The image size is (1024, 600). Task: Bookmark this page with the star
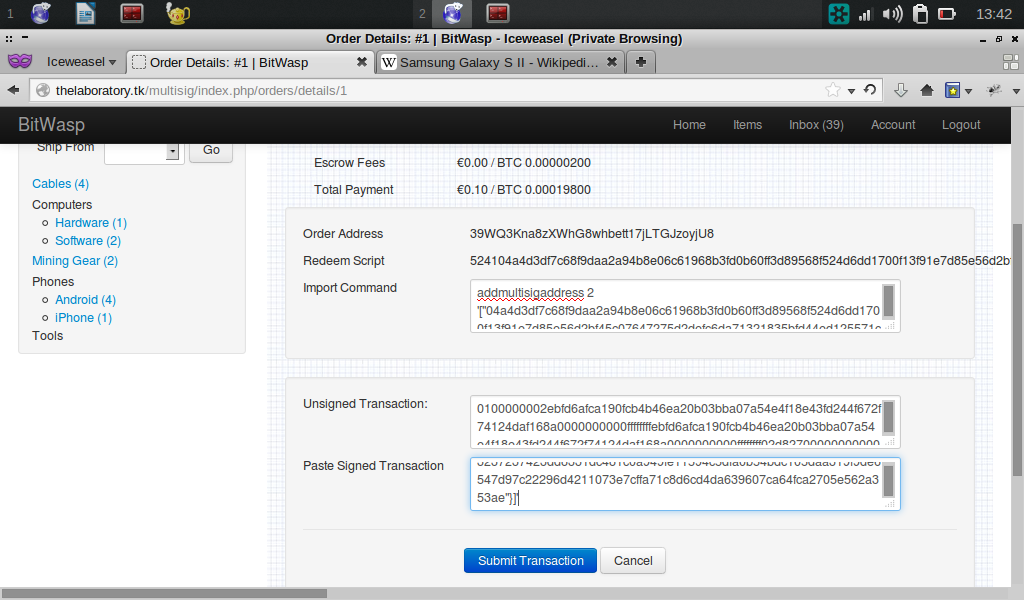pyautogui.click(x=833, y=90)
